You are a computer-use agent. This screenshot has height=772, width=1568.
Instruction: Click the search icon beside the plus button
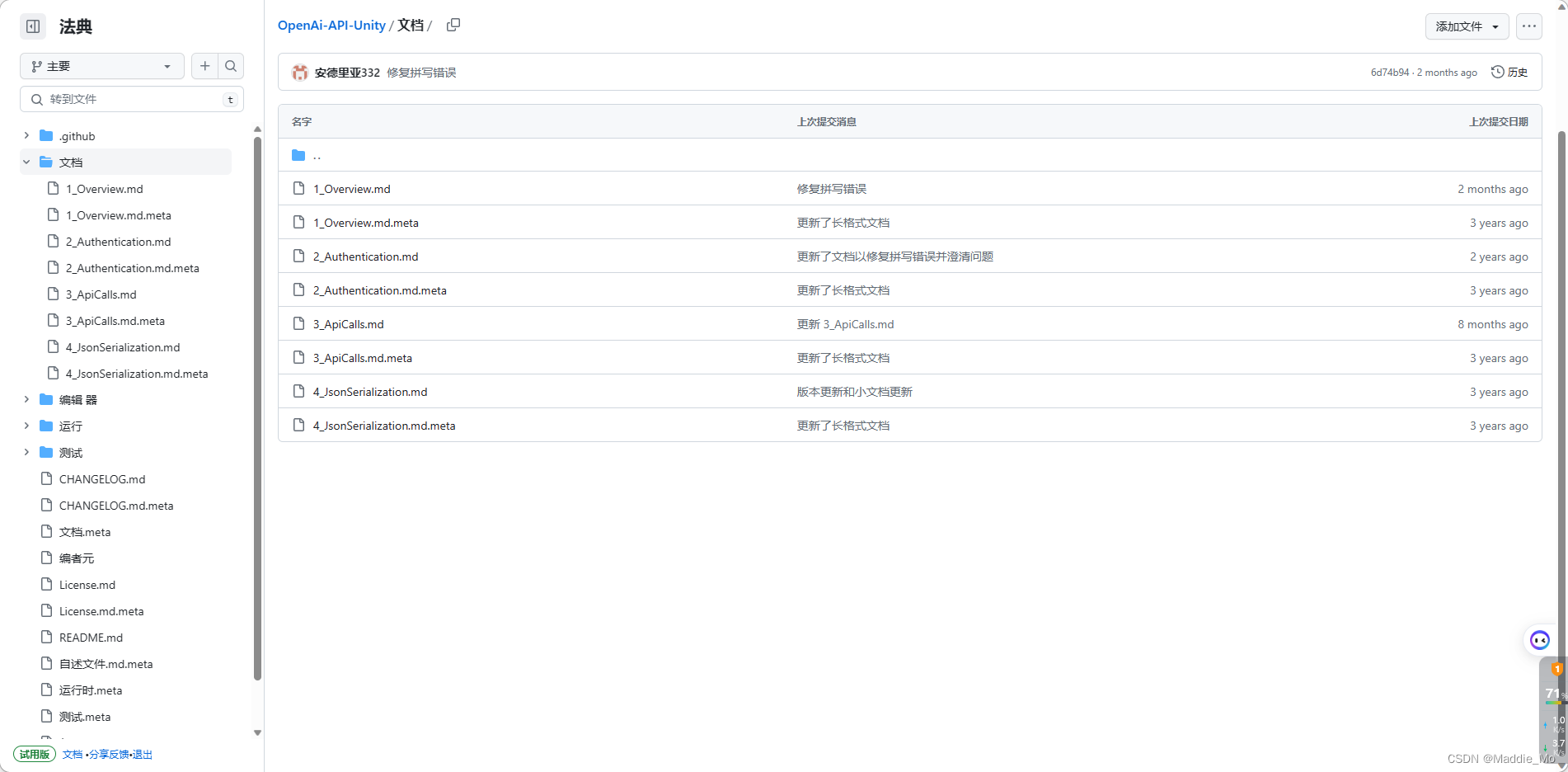click(x=231, y=66)
